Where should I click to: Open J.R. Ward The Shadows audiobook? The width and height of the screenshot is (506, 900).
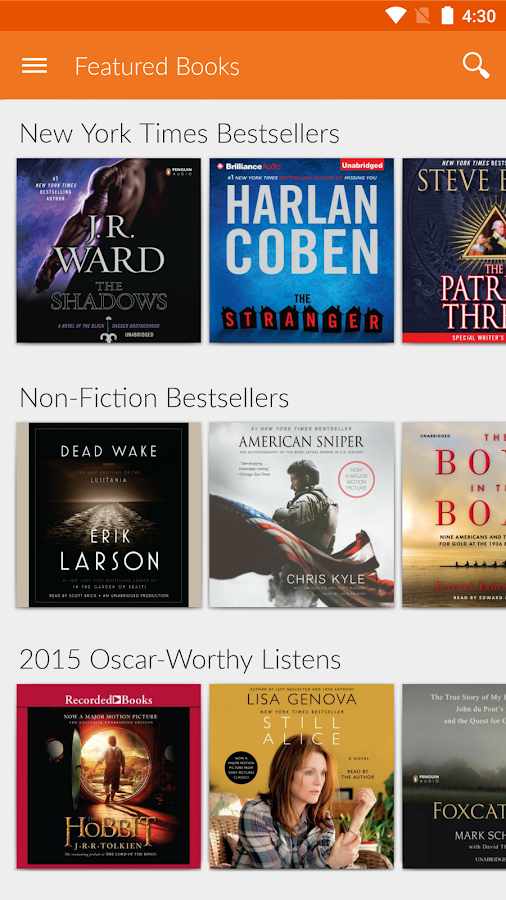click(x=109, y=250)
